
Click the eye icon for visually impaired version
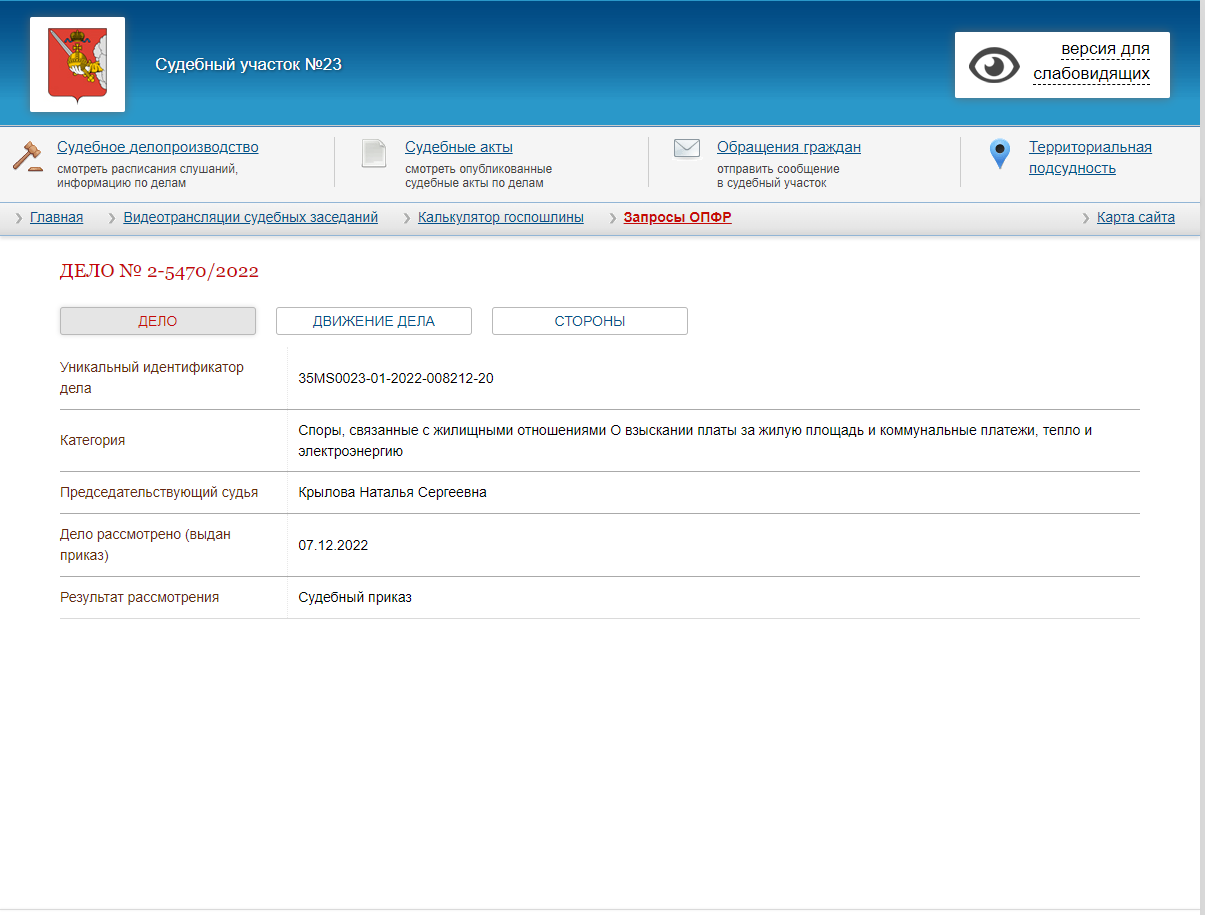click(993, 65)
